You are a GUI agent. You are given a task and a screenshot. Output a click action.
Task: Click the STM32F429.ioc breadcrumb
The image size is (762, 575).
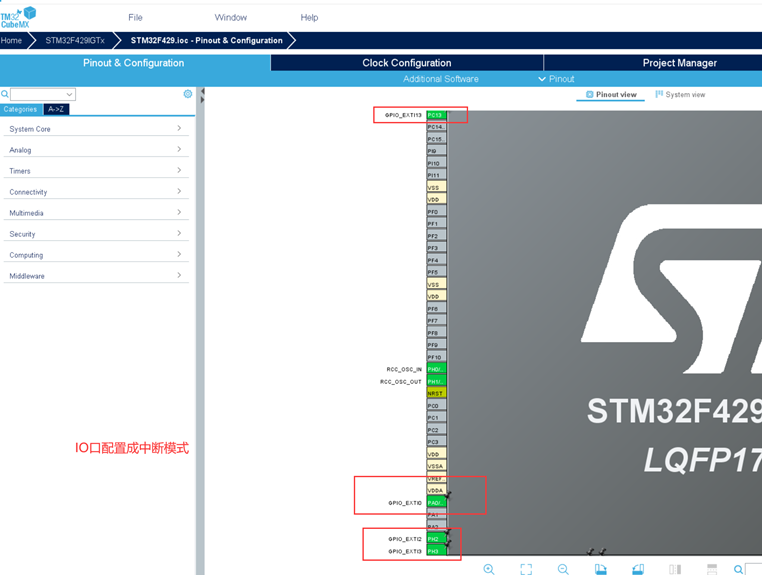207,40
